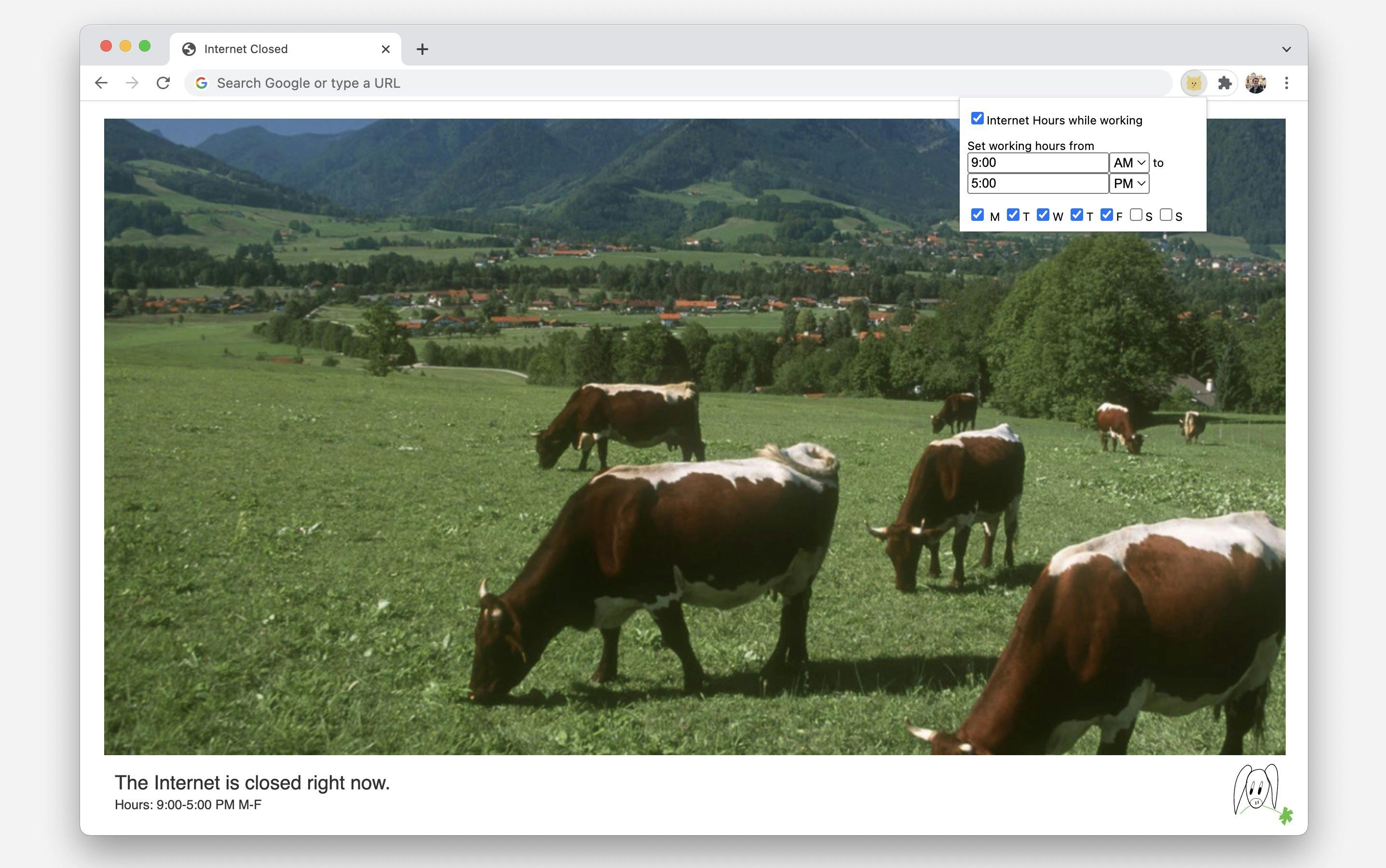Go back with the back arrow
Viewport: 1386px width, 868px height.
(102, 83)
